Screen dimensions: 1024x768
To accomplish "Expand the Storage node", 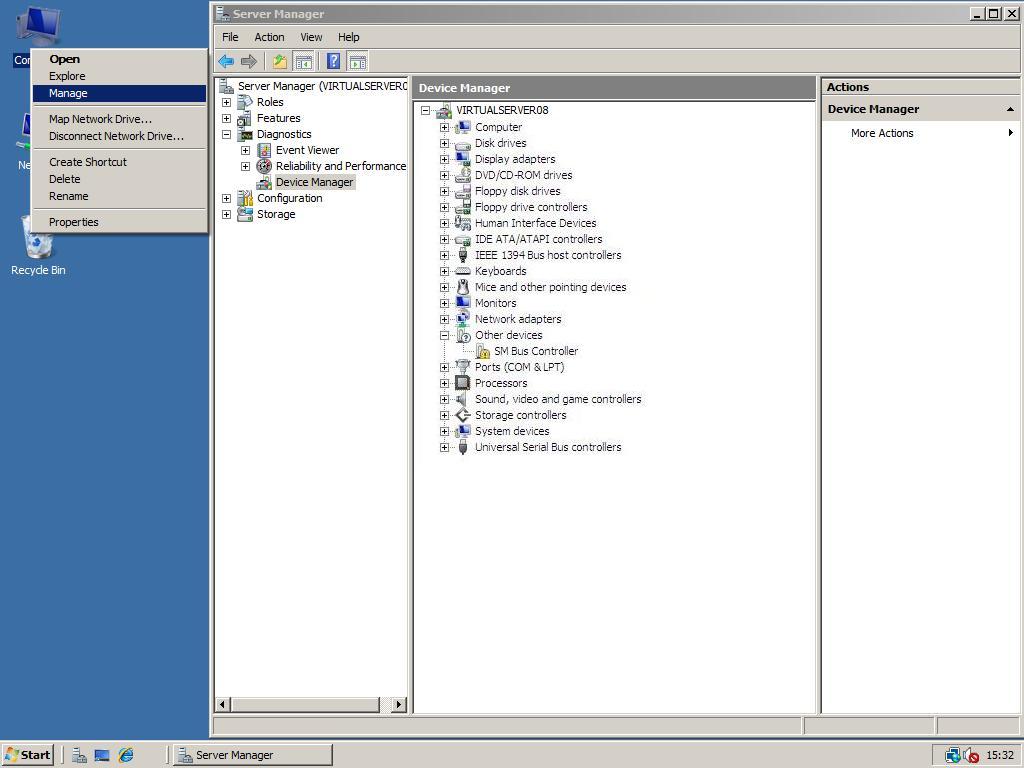I will click(226, 214).
